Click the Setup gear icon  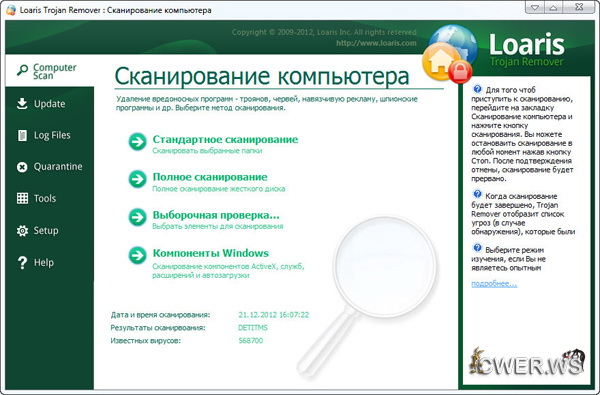click(22, 230)
